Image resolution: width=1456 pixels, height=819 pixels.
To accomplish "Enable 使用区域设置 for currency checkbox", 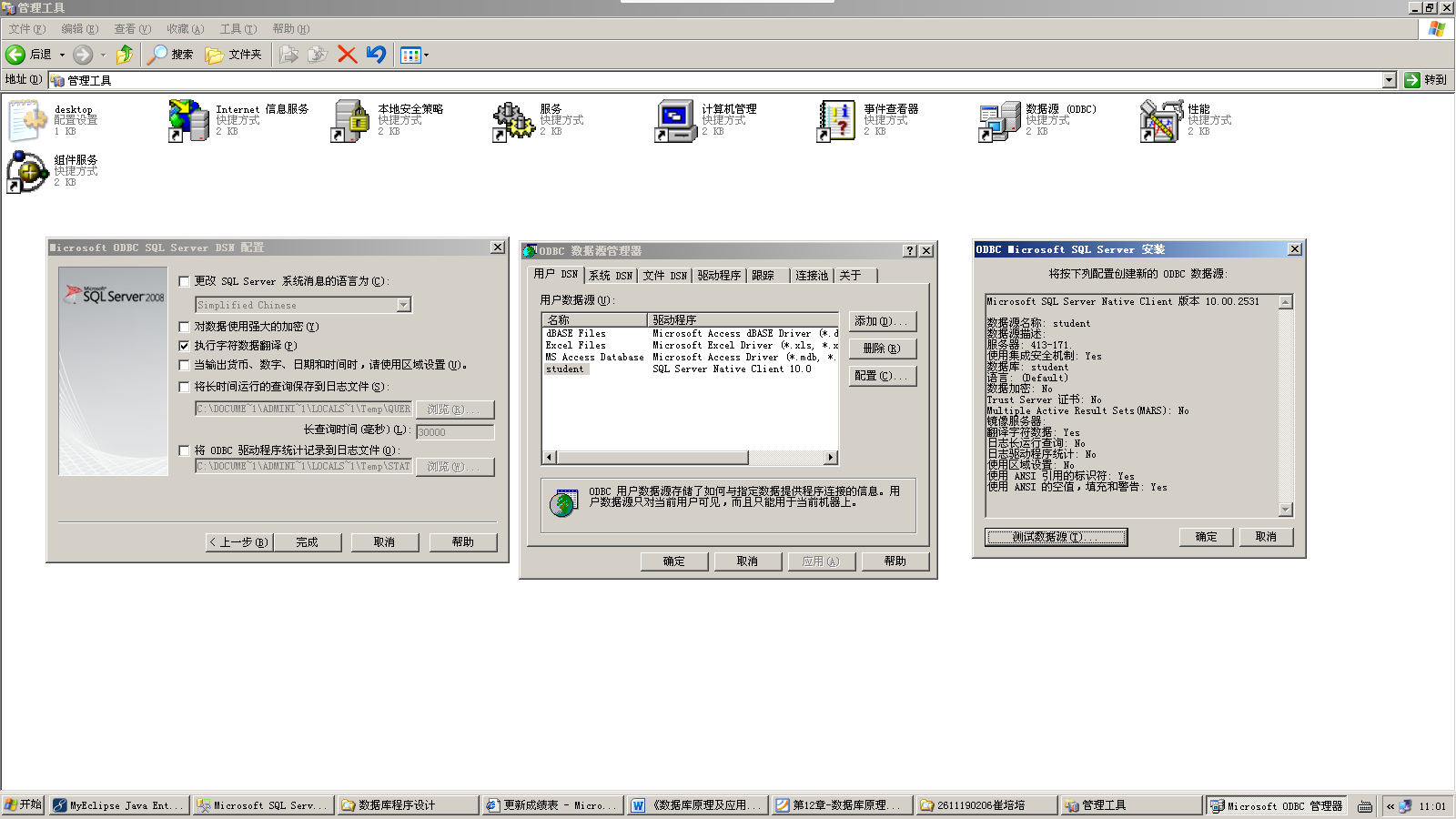I will 185,365.
